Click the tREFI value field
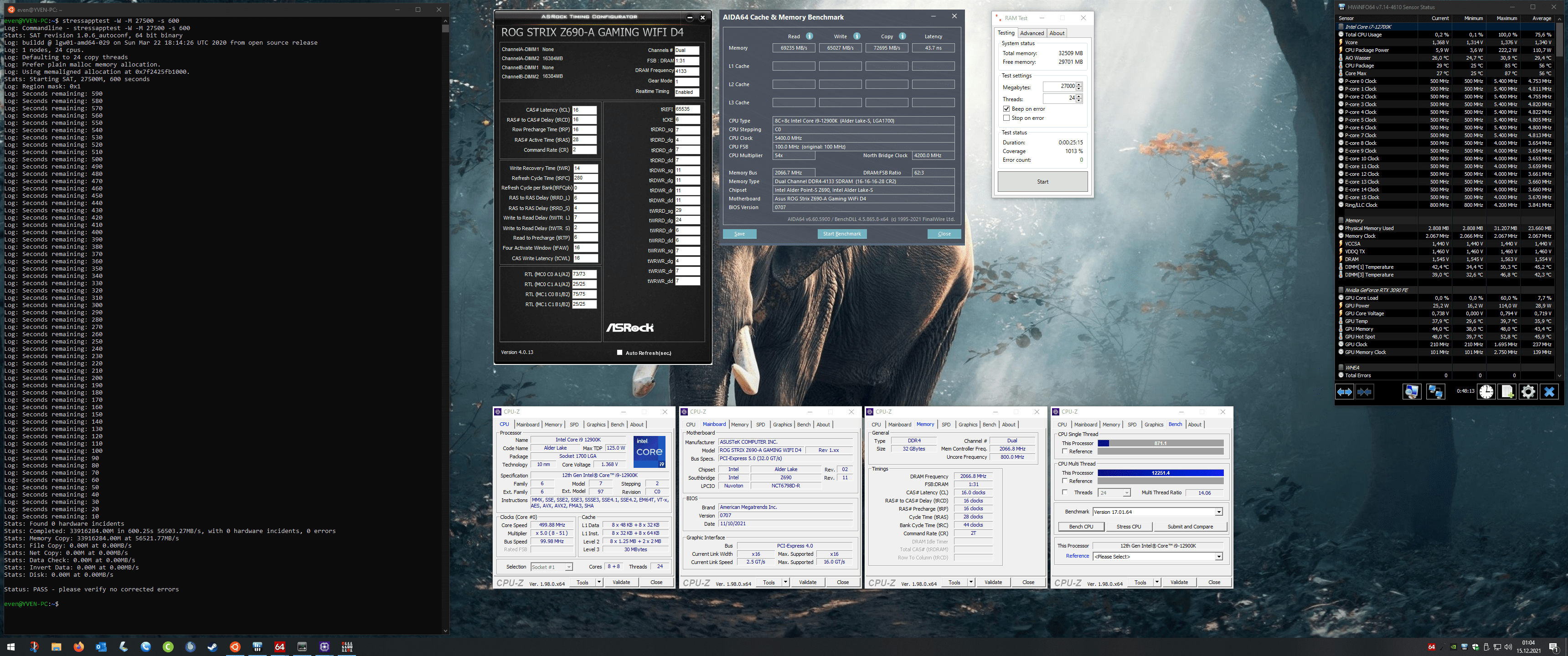The image size is (1568, 656). coord(687,109)
